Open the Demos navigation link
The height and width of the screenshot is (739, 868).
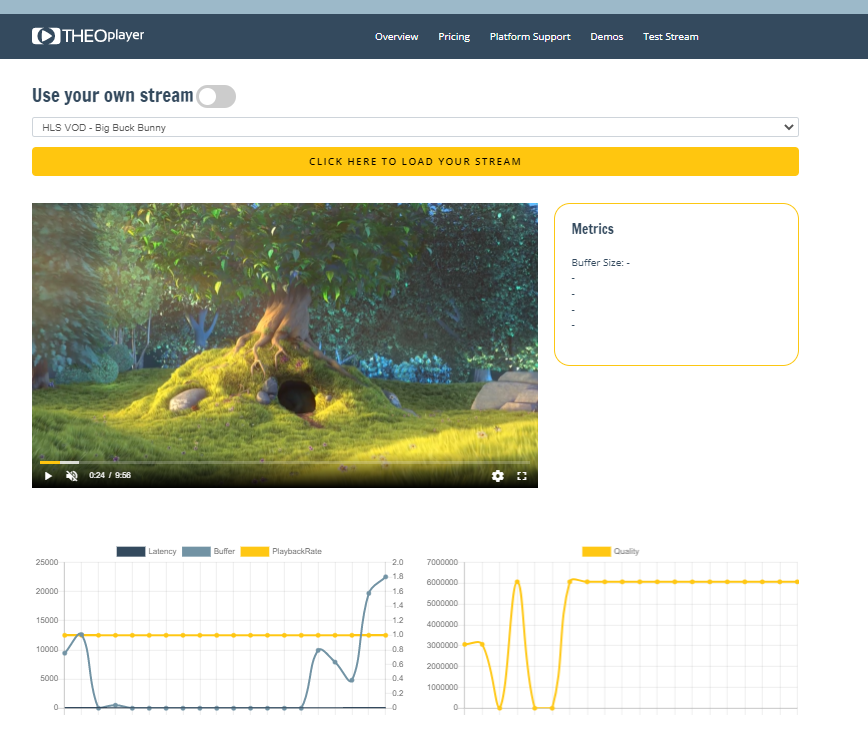(607, 37)
